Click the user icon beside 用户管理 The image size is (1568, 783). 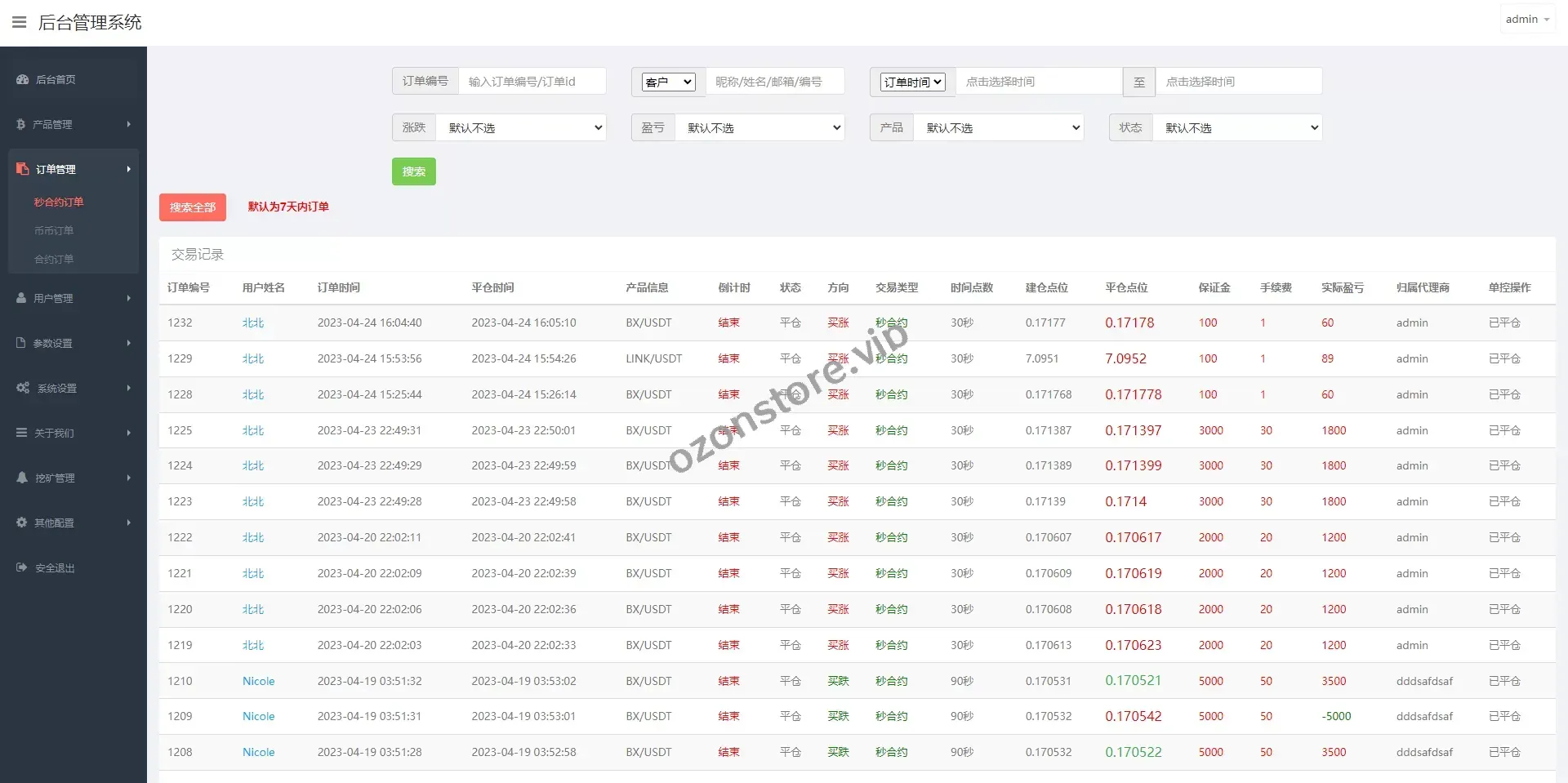click(21, 298)
